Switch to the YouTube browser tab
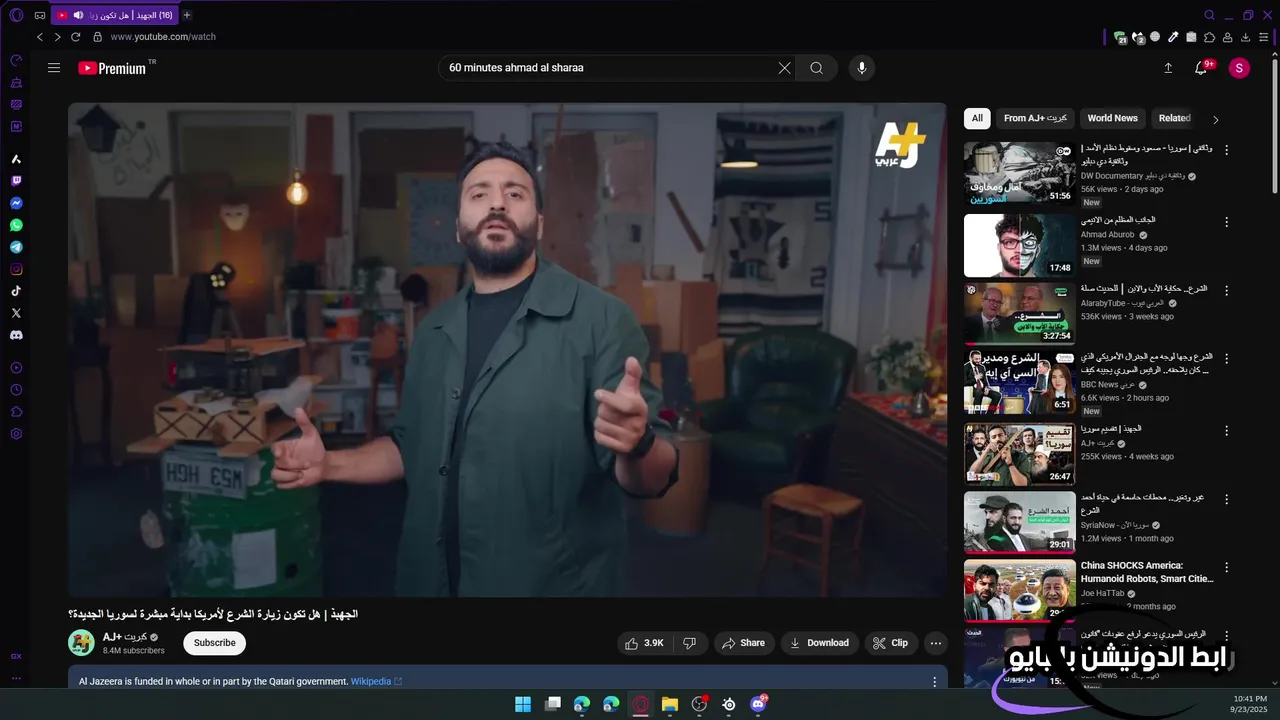This screenshot has width=1280, height=720. click(x=115, y=15)
